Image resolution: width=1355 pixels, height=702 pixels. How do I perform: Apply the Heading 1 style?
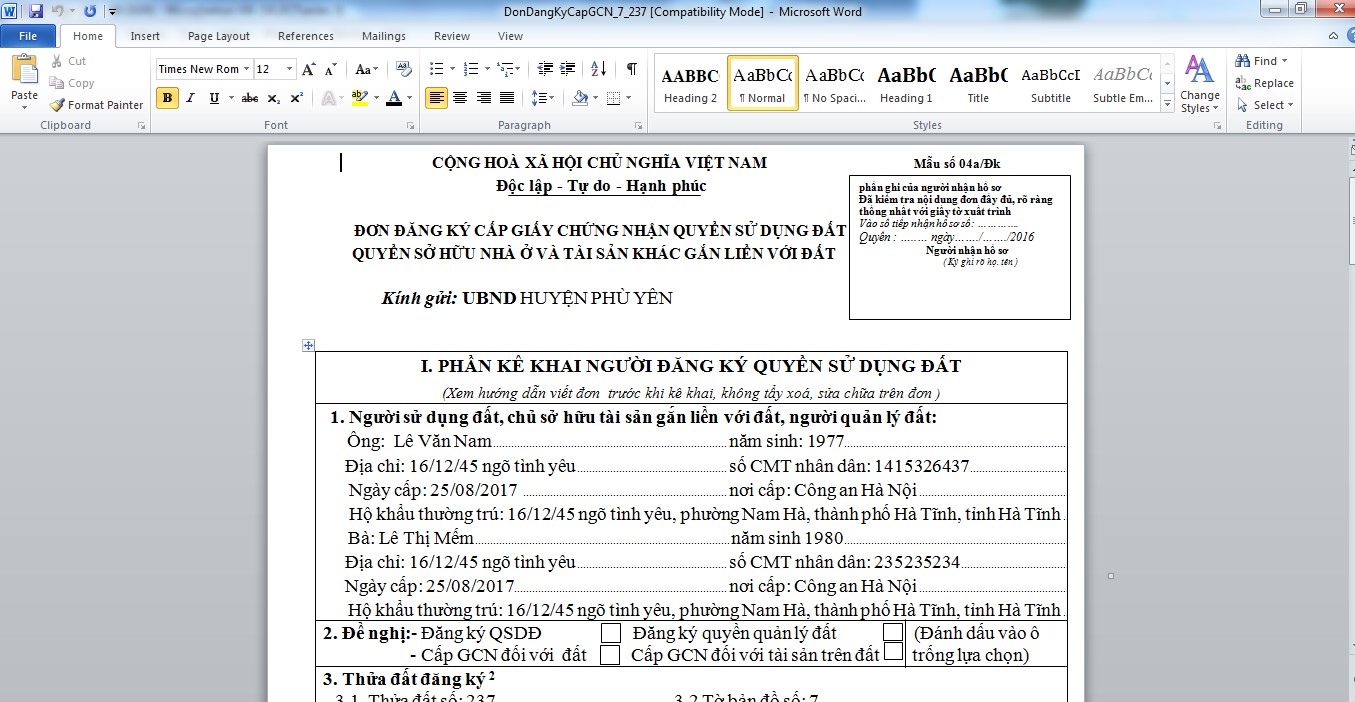(x=906, y=83)
